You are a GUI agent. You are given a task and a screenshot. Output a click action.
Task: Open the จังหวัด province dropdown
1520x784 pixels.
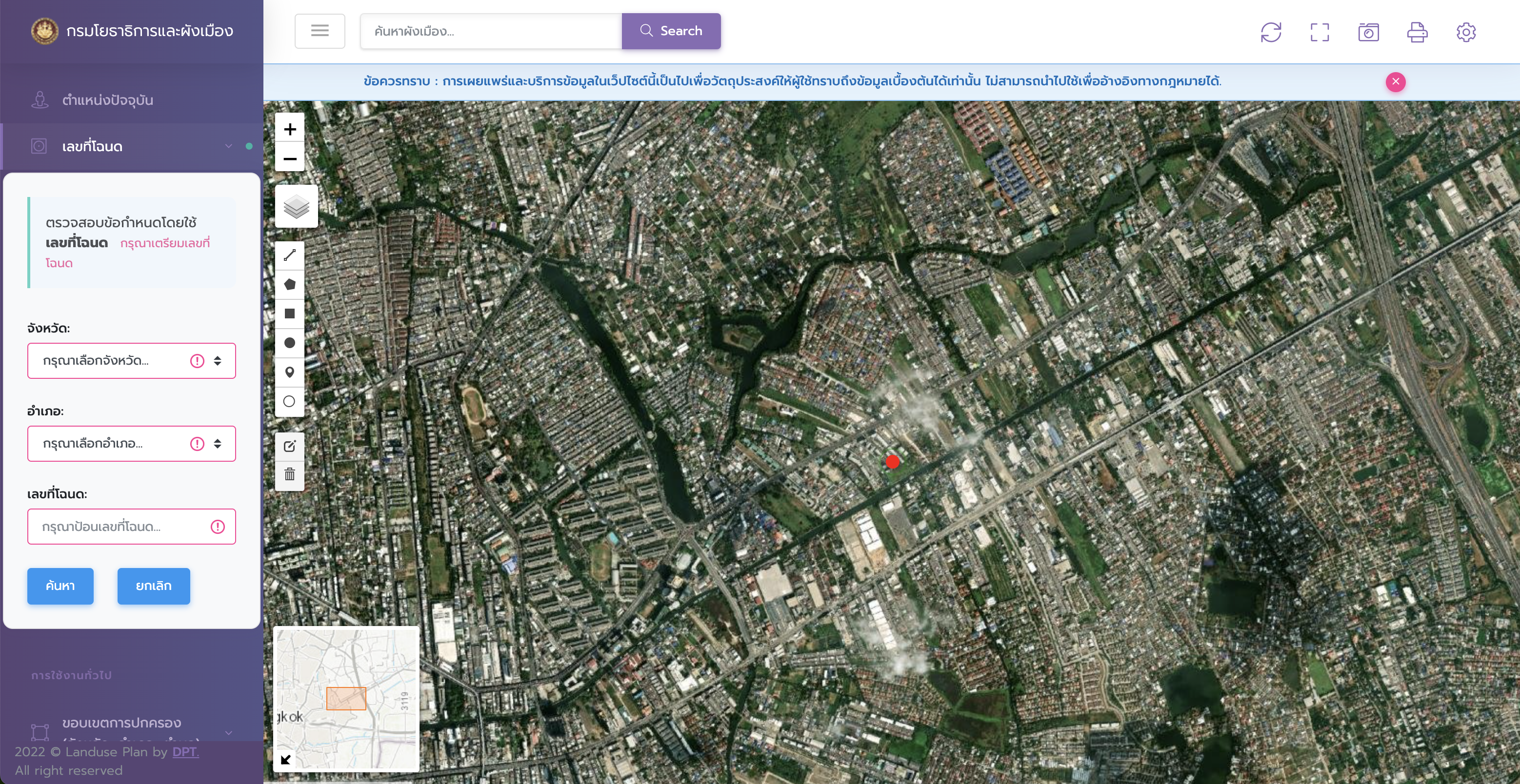point(131,360)
